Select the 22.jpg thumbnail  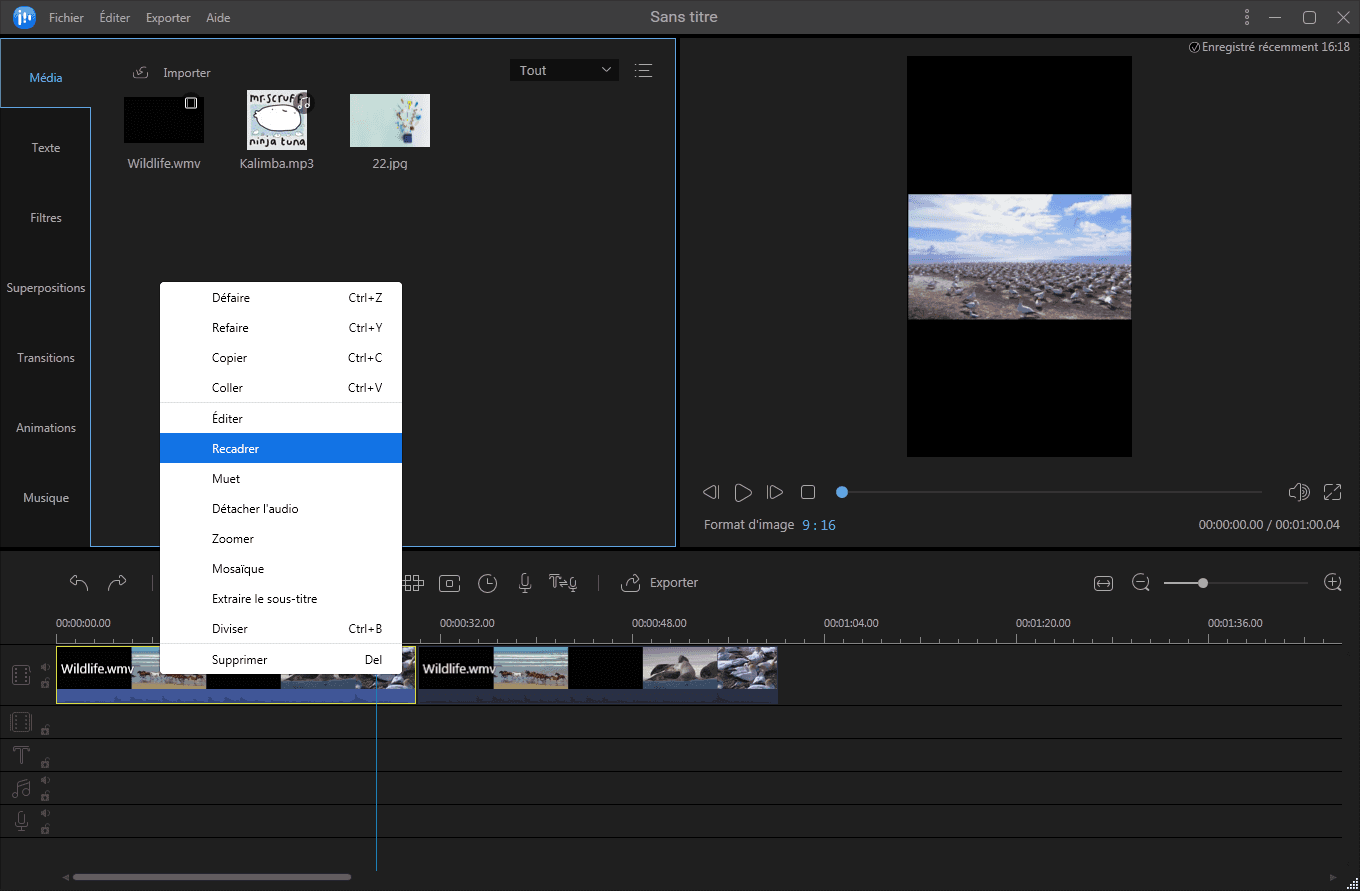pos(390,121)
